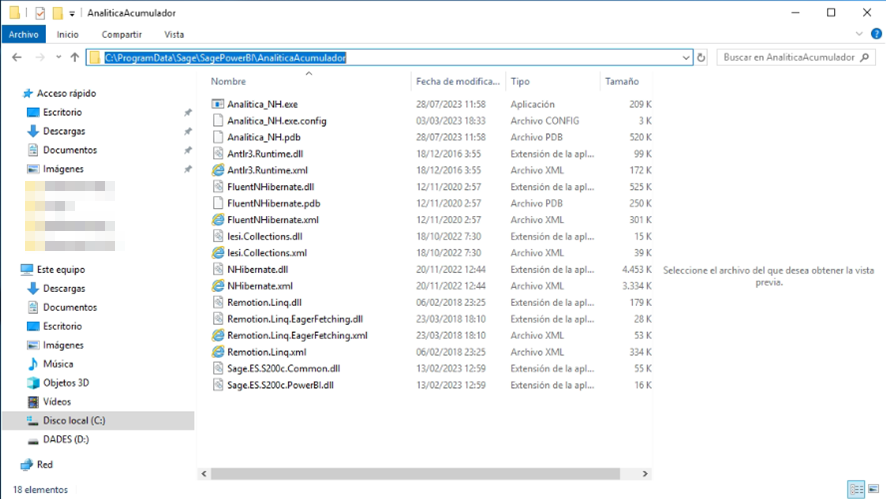This screenshot has width=886, height=499.
Task: Switch to the Vista ribbon tab
Action: (174, 34)
